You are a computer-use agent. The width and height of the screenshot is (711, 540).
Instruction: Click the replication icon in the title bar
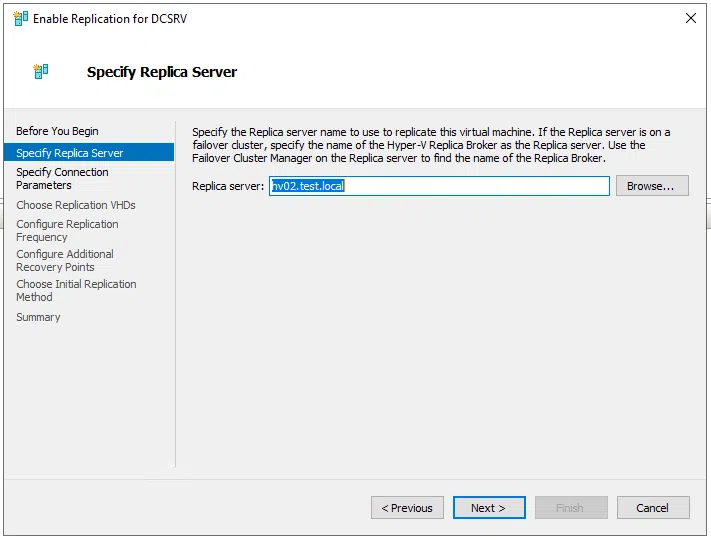pos(19,18)
